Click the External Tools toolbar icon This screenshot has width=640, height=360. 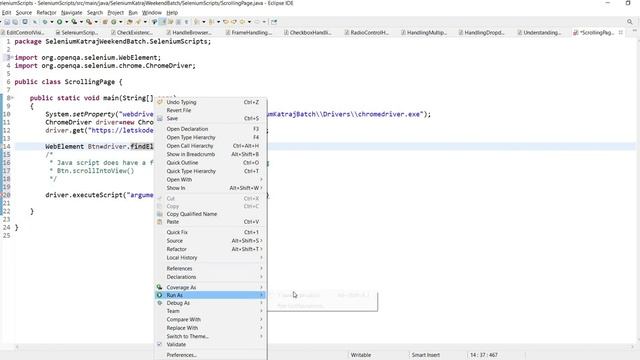(89, 22)
